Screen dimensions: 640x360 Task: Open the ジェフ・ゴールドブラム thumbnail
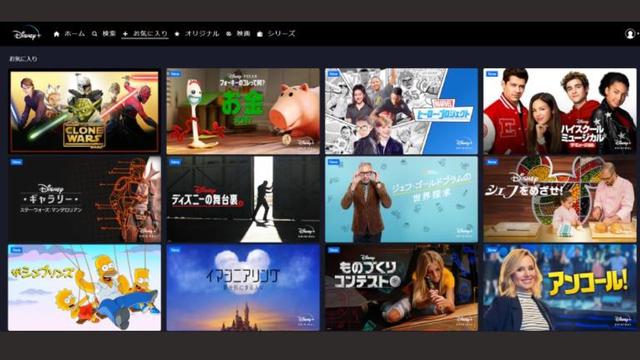pos(401,199)
